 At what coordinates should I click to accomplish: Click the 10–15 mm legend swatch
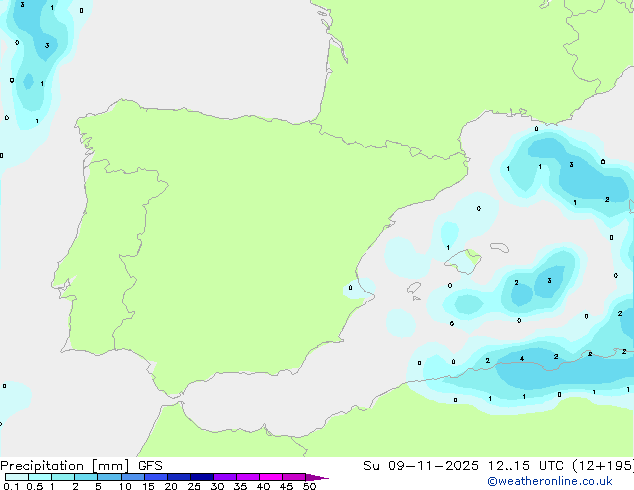coord(133,477)
